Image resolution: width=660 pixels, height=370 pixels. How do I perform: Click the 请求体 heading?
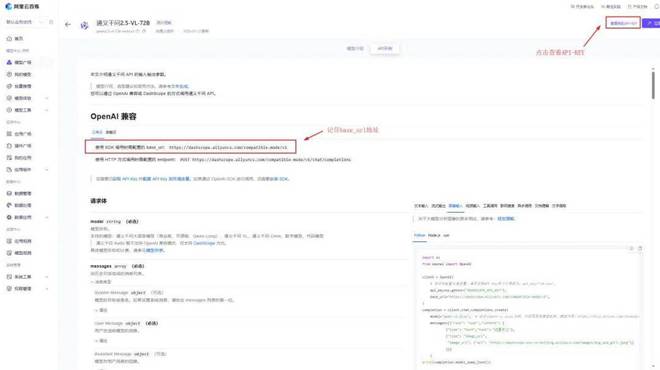98,201
